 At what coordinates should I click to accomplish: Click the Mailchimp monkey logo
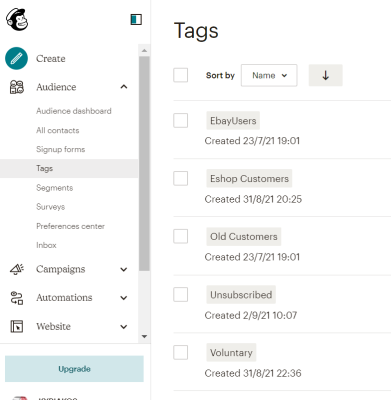(17, 19)
